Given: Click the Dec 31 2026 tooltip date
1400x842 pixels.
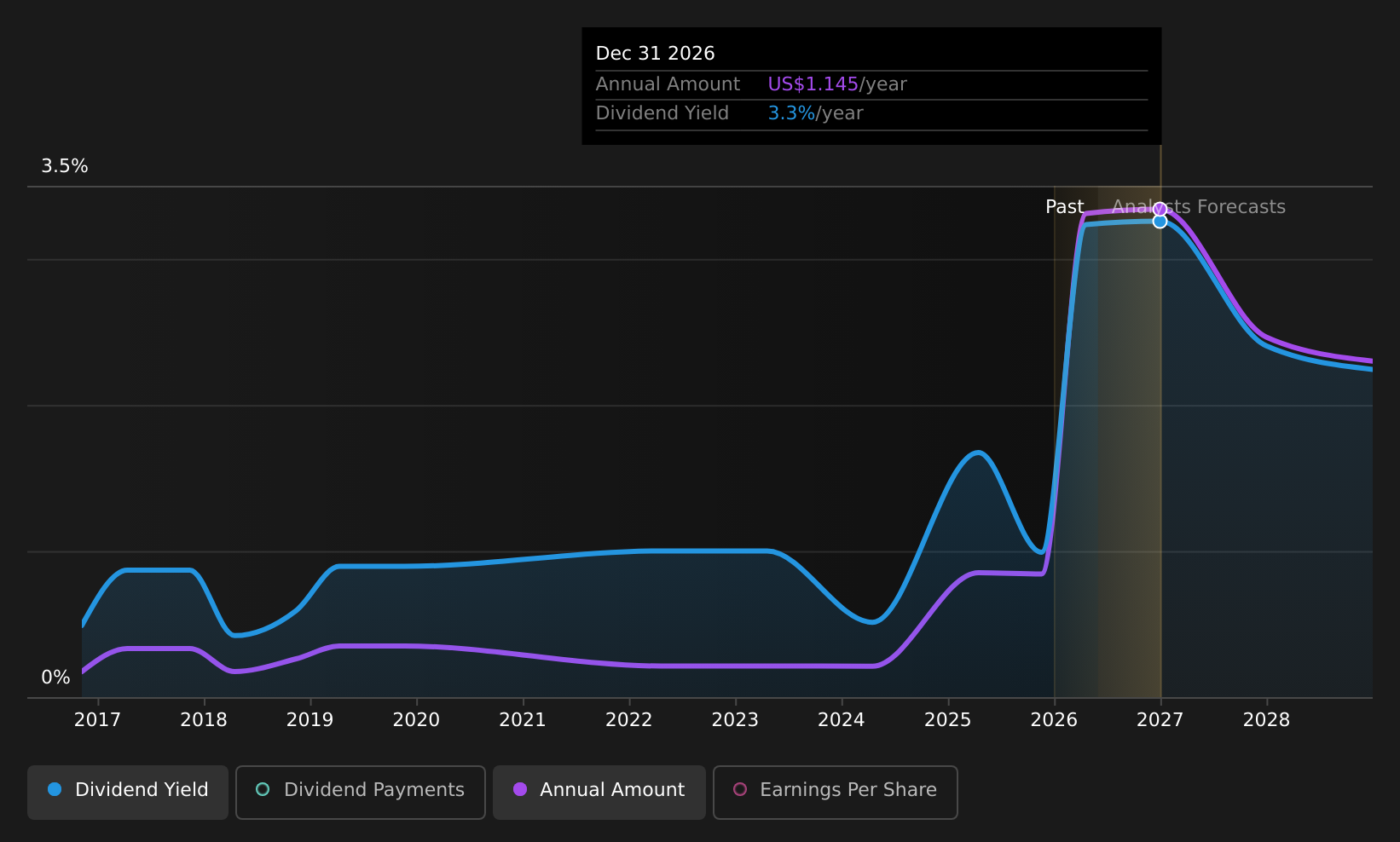Looking at the screenshot, I should pos(655,54).
